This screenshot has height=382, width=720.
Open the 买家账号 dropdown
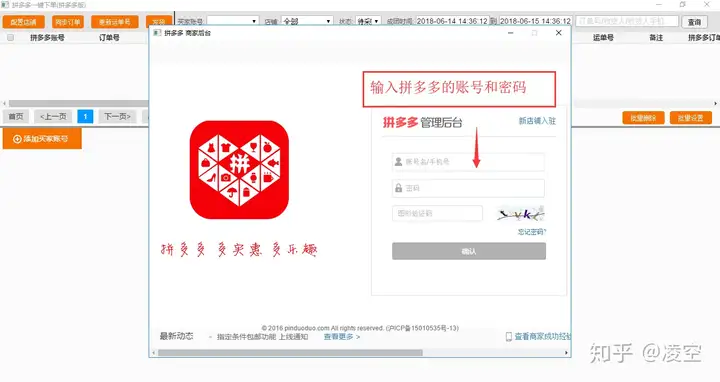click(x=232, y=21)
